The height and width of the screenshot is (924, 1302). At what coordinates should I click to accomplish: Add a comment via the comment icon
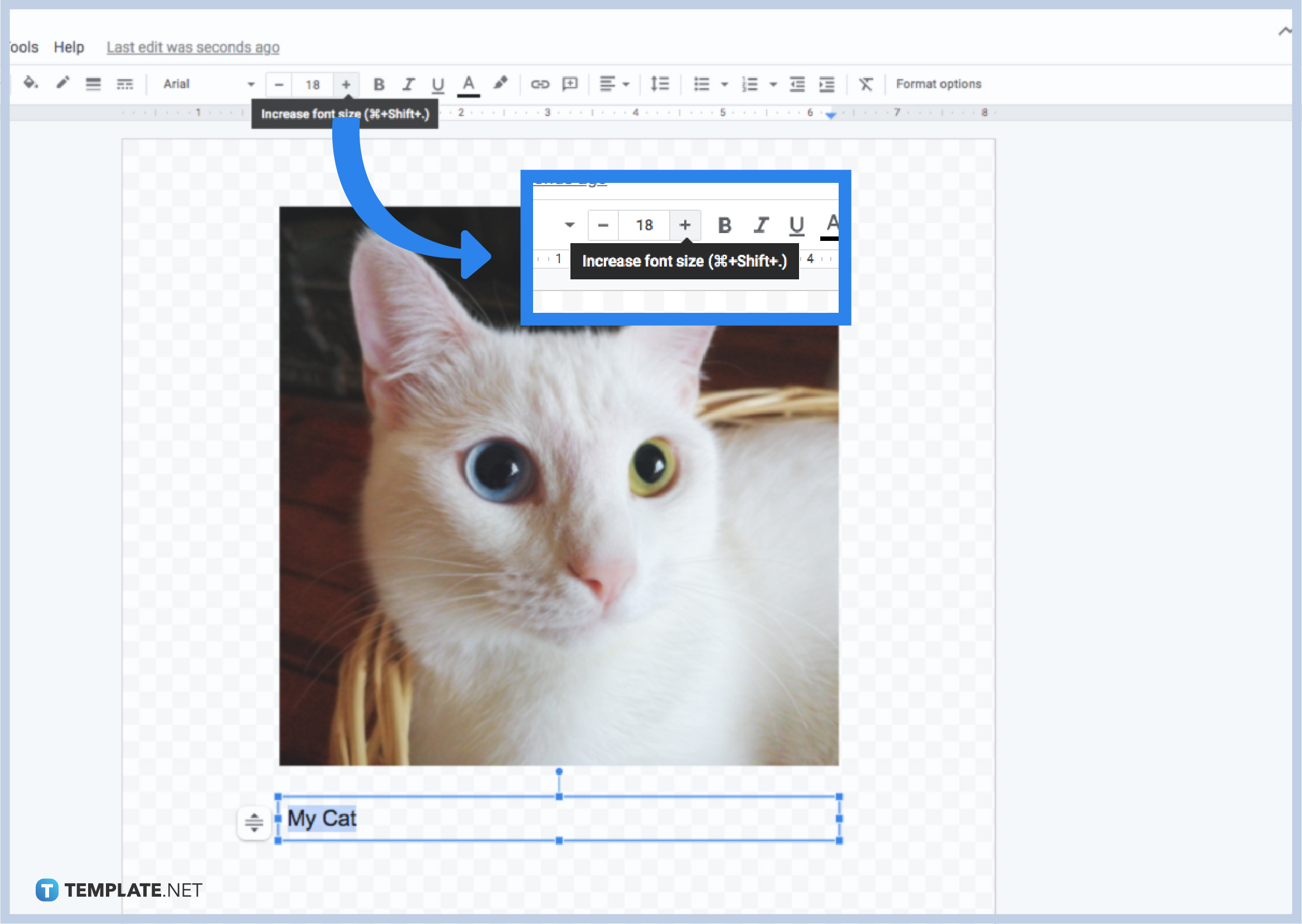tap(570, 84)
